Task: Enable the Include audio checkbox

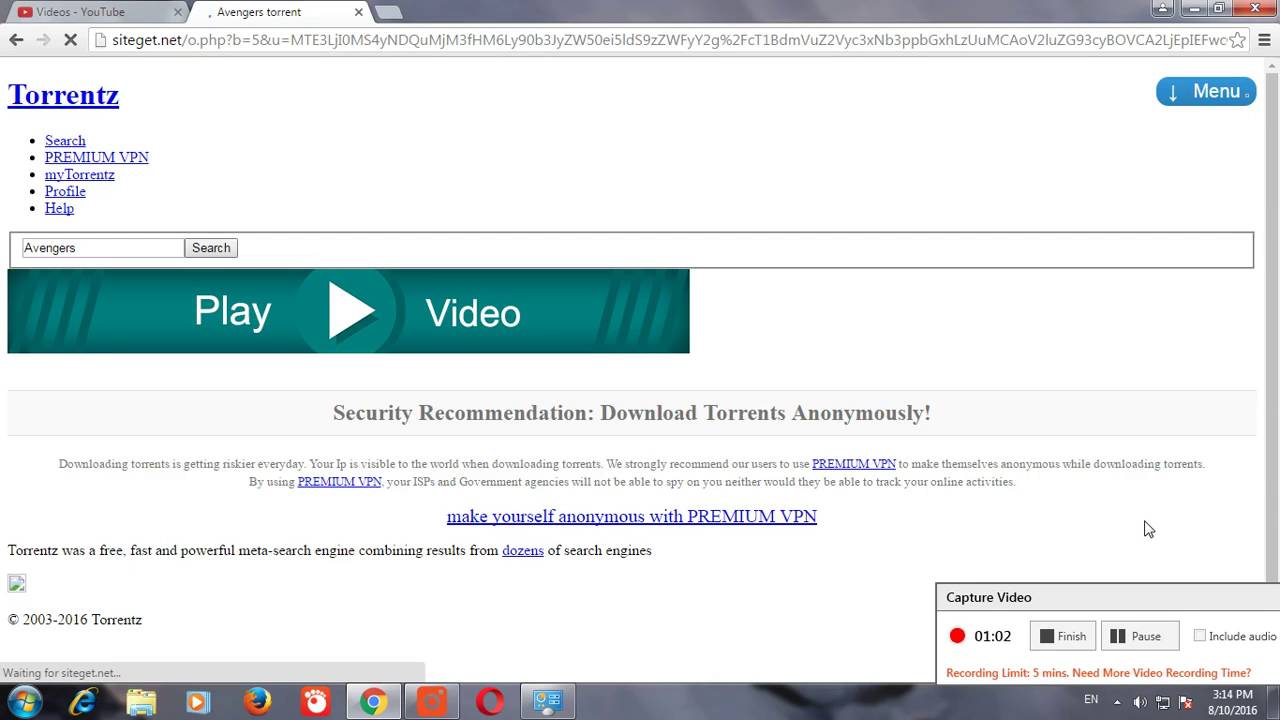Action: click(x=1200, y=636)
